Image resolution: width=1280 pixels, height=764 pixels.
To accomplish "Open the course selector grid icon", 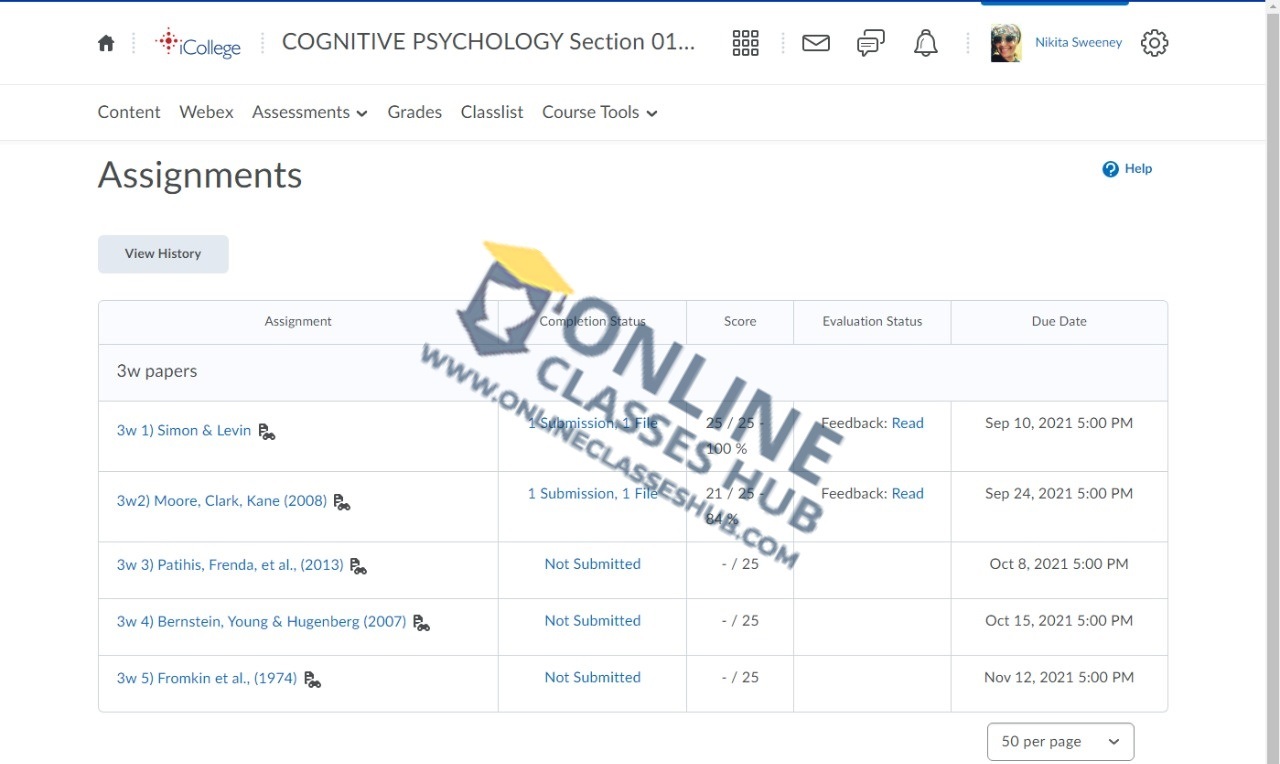I will point(745,43).
